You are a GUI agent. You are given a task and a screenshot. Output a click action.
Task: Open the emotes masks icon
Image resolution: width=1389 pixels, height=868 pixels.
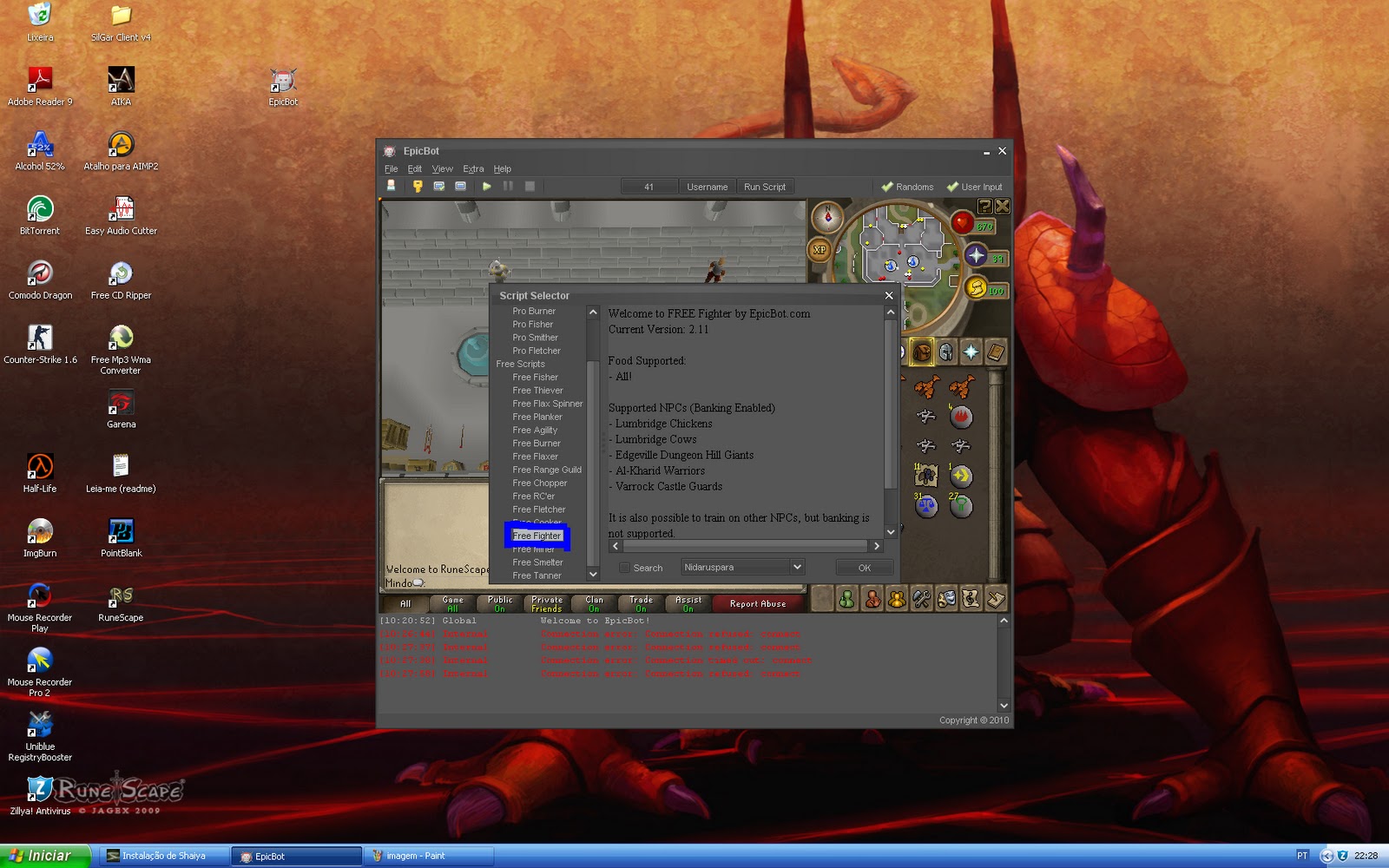click(946, 599)
